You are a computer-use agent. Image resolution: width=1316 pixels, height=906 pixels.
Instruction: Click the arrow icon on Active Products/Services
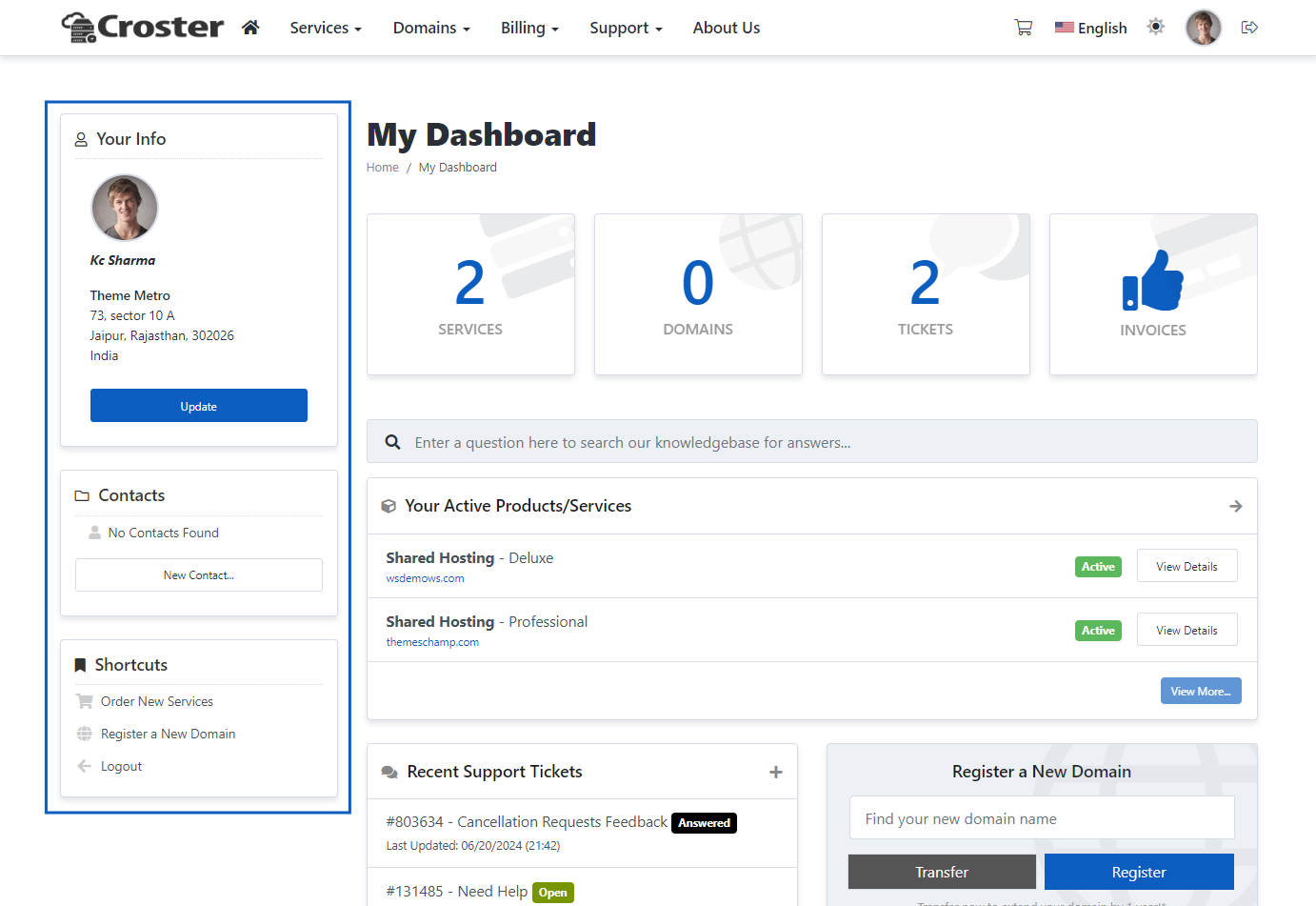[1235, 507]
